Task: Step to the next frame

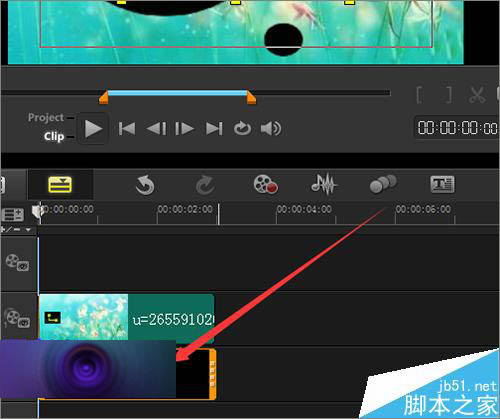Action: [x=184, y=129]
